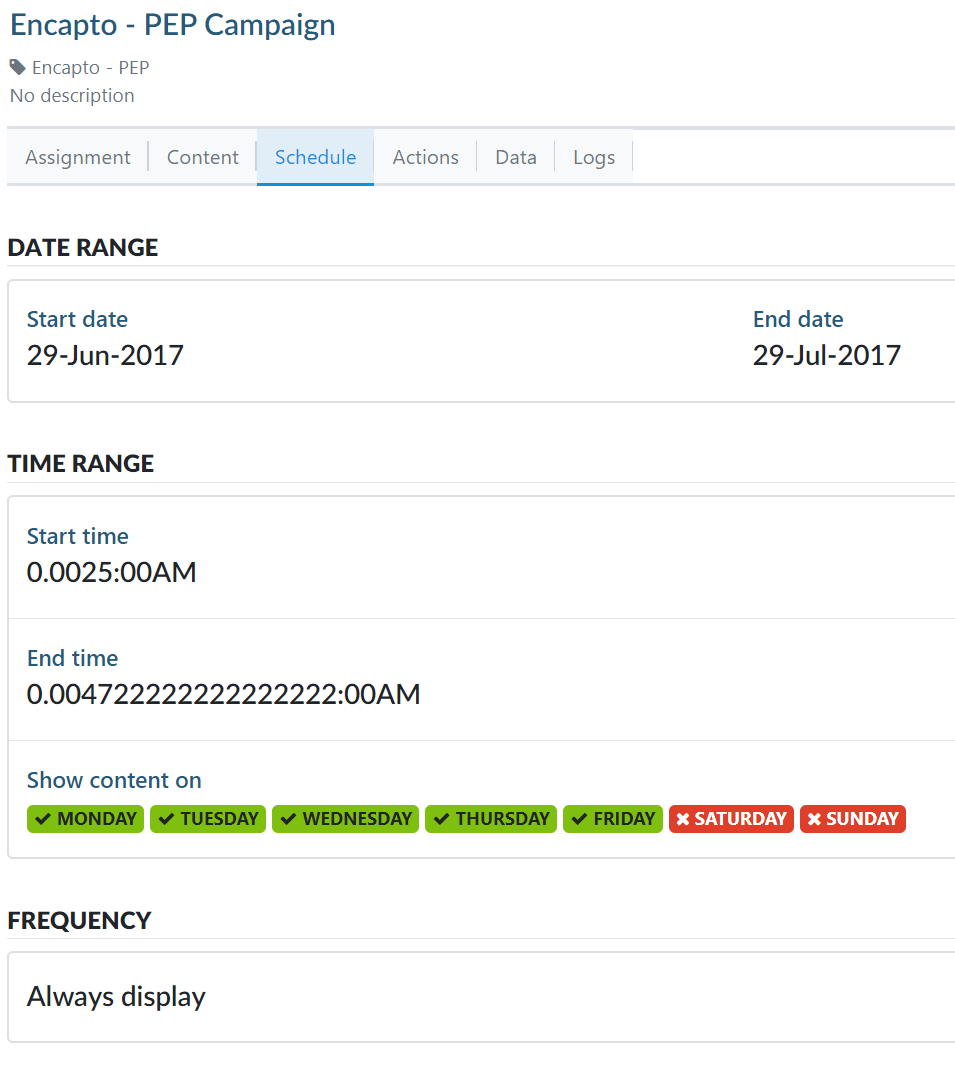Toggle the Thursday day badge
This screenshot has width=955, height=1065.
tap(491, 818)
